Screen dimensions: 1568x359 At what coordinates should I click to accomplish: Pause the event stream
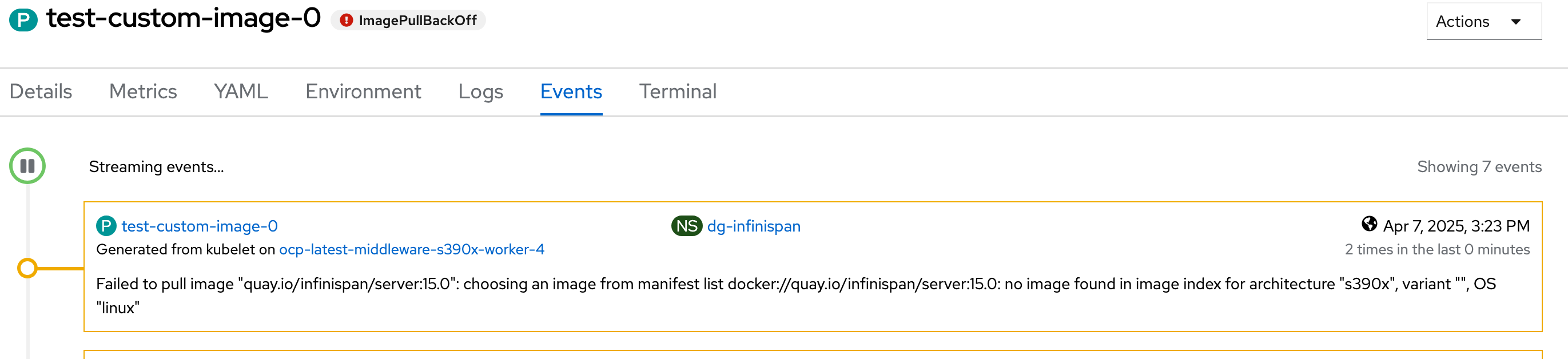coord(27,166)
